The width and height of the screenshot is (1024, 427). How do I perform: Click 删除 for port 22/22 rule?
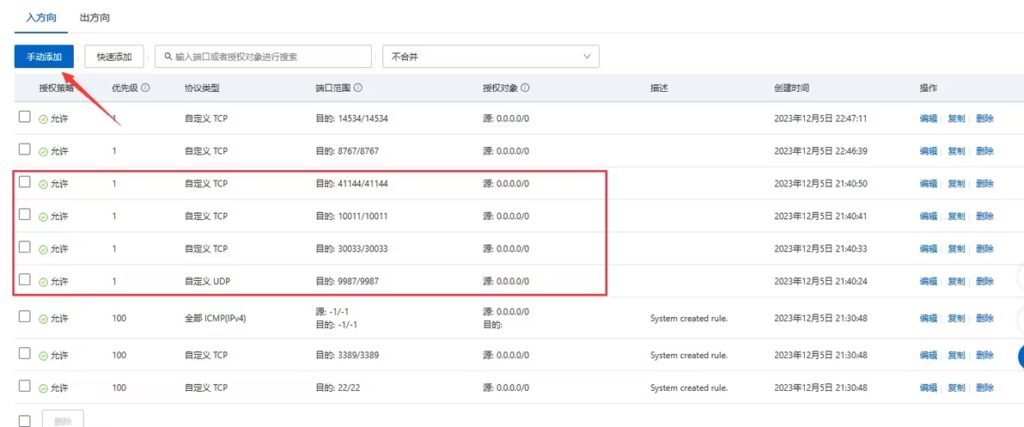click(x=985, y=388)
